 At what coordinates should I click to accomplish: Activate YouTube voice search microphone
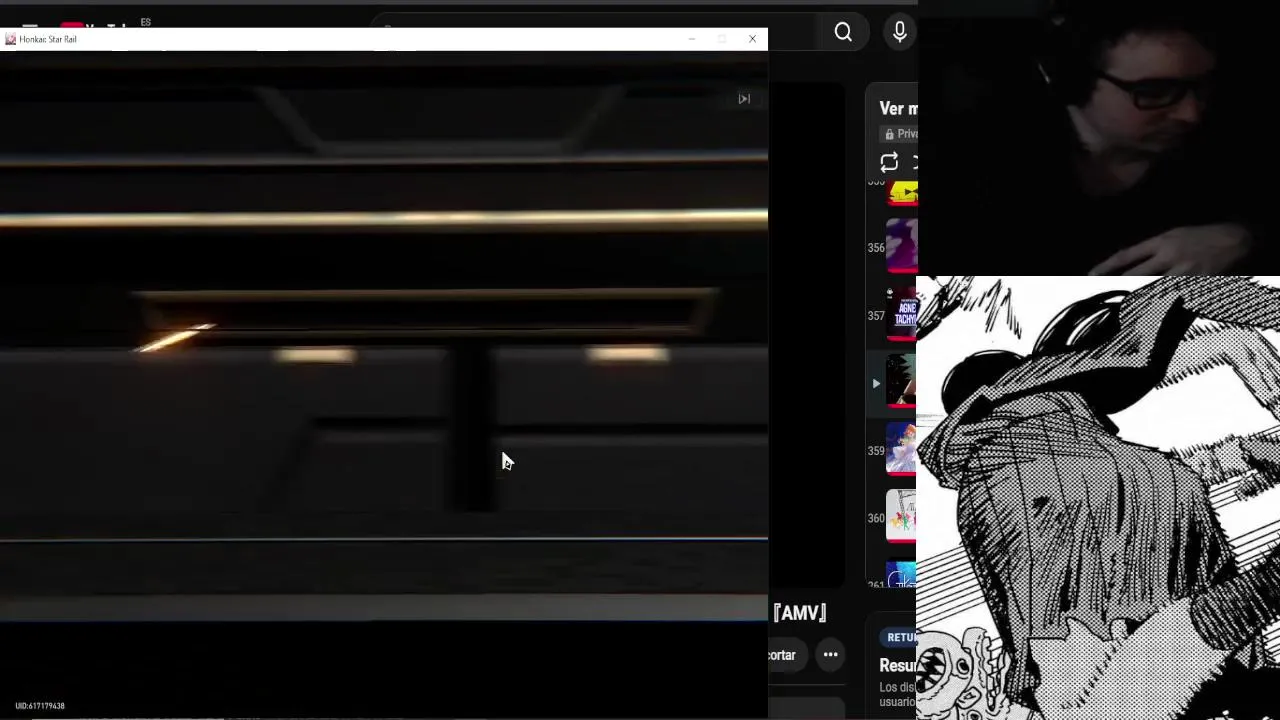tap(899, 33)
